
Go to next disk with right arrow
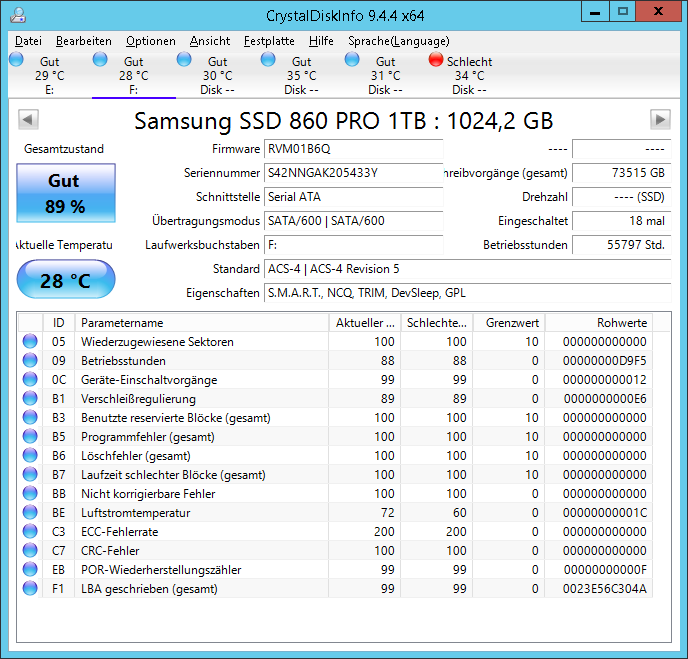tap(660, 119)
